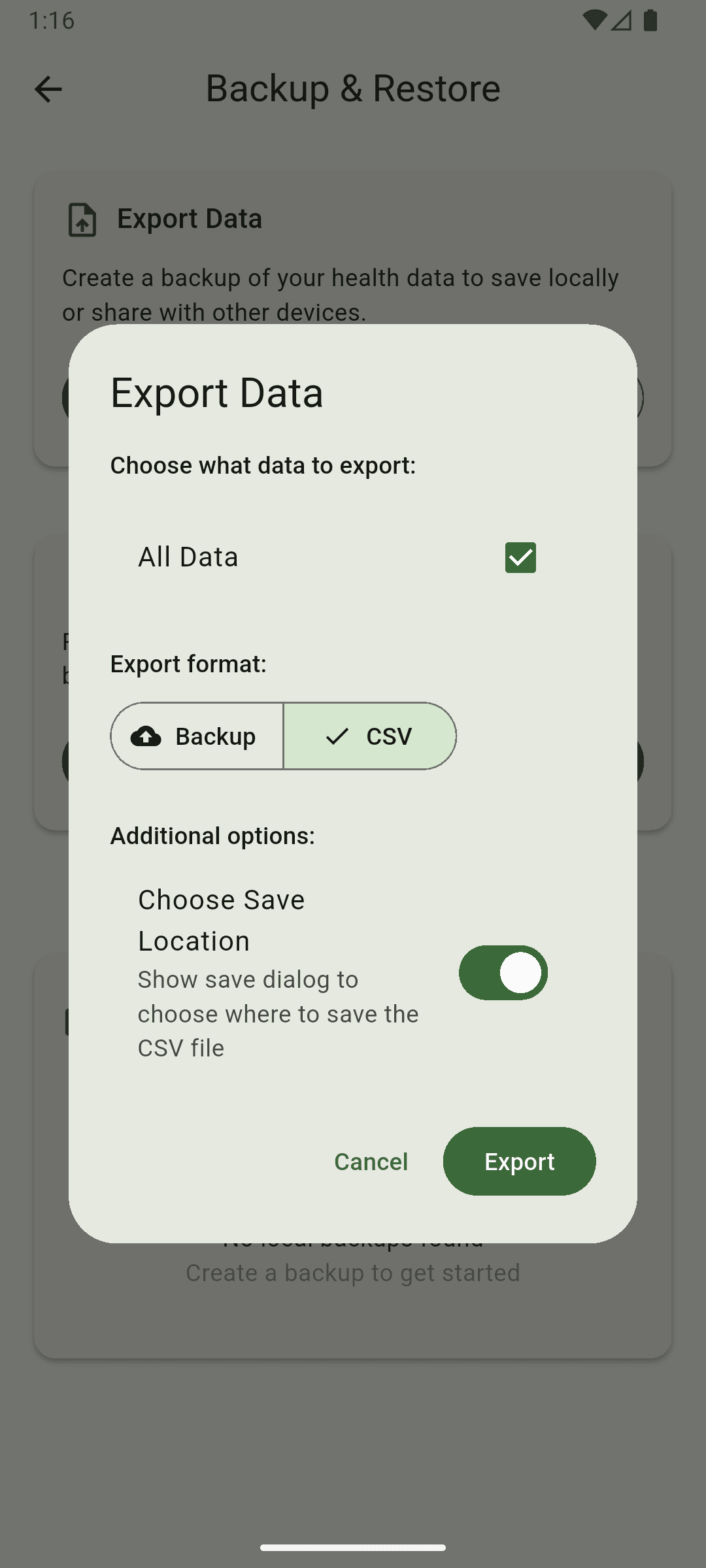Tap the cellular signal icon
This screenshot has width=706, height=1568.
pyautogui.click(x=622, y=21)
